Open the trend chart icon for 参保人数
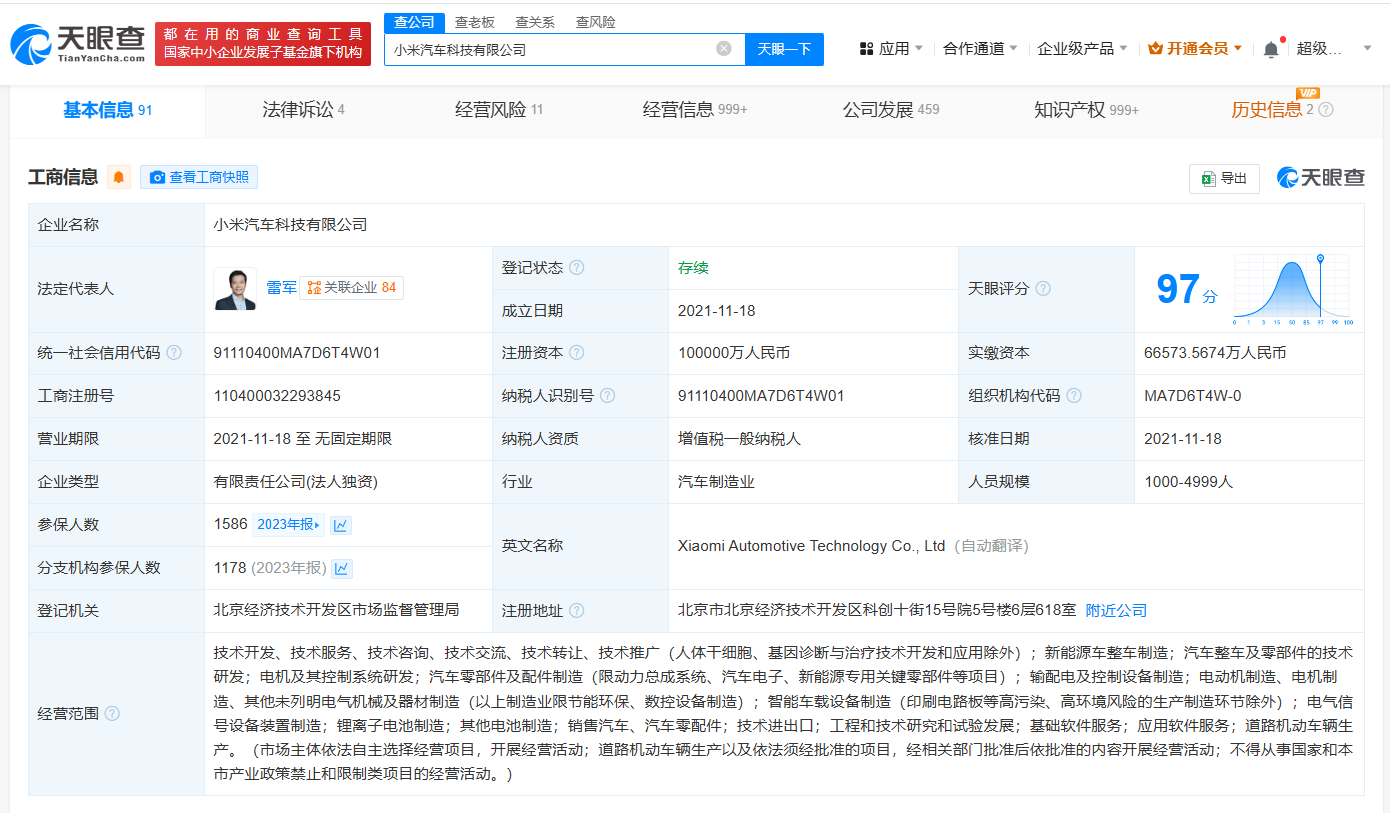 [x=341, y=525]
